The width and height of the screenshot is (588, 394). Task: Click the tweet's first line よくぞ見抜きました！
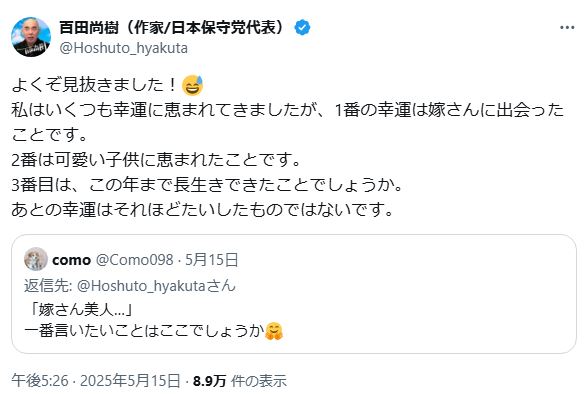pyautogui.click(x=95, y=85)
